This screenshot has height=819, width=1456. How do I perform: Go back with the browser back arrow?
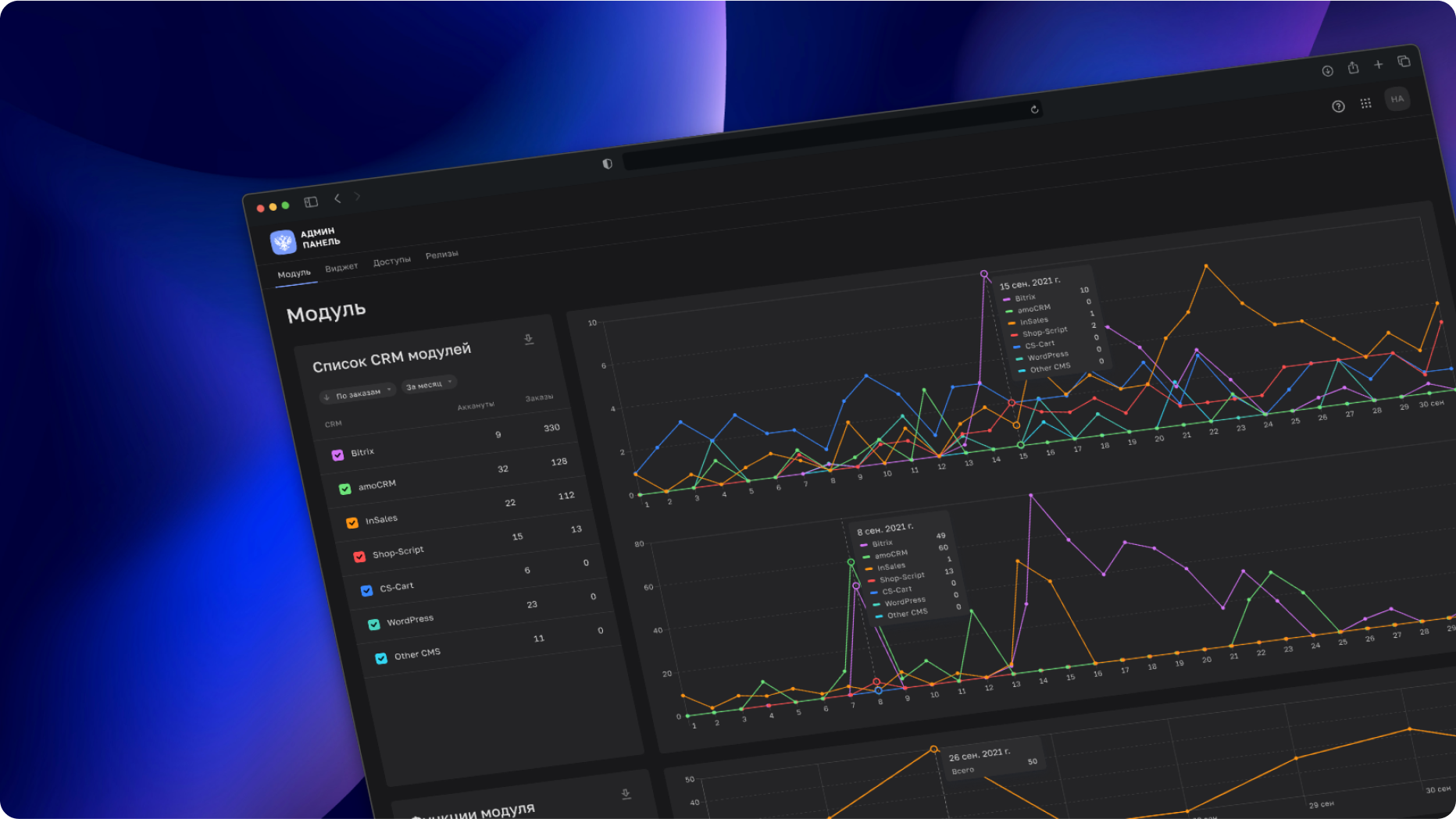tap(337, 198)
